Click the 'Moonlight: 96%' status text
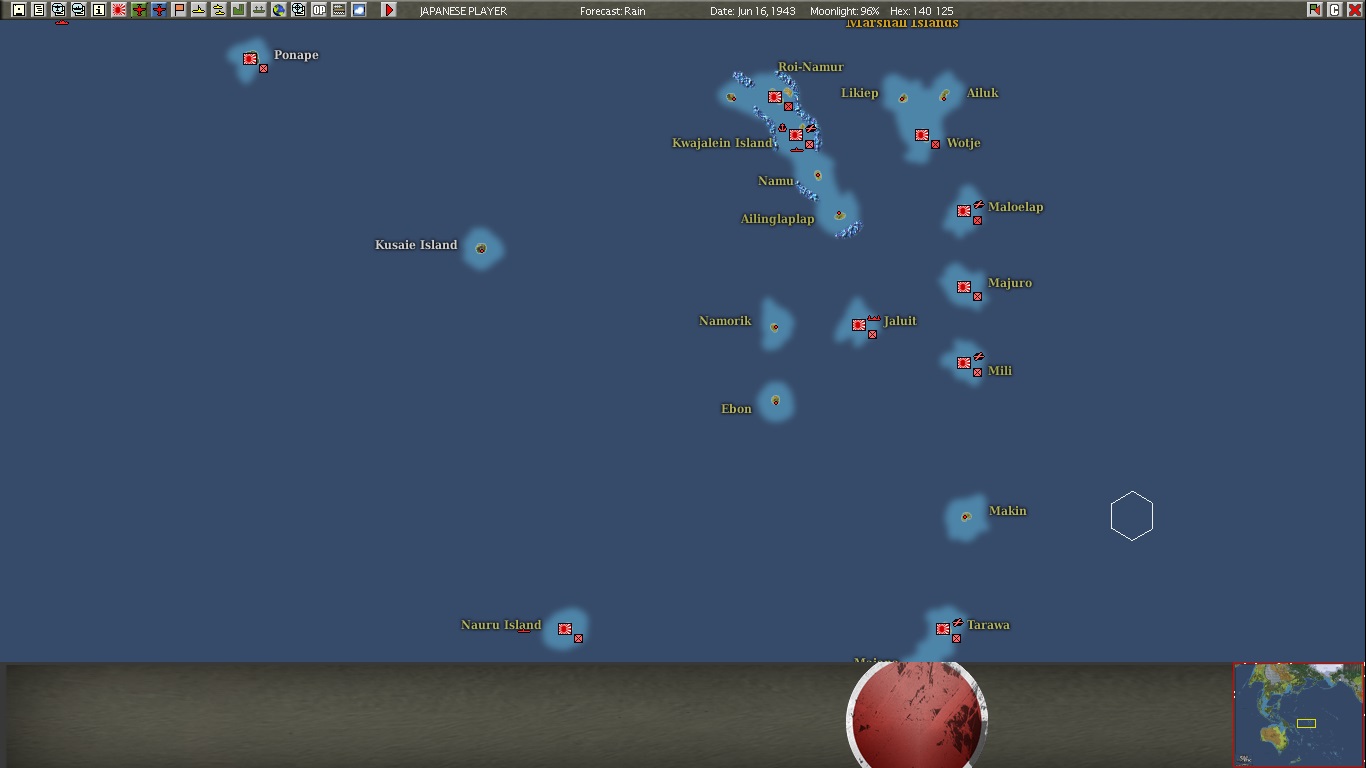1366x768 pixels. (x=845, y=11)
